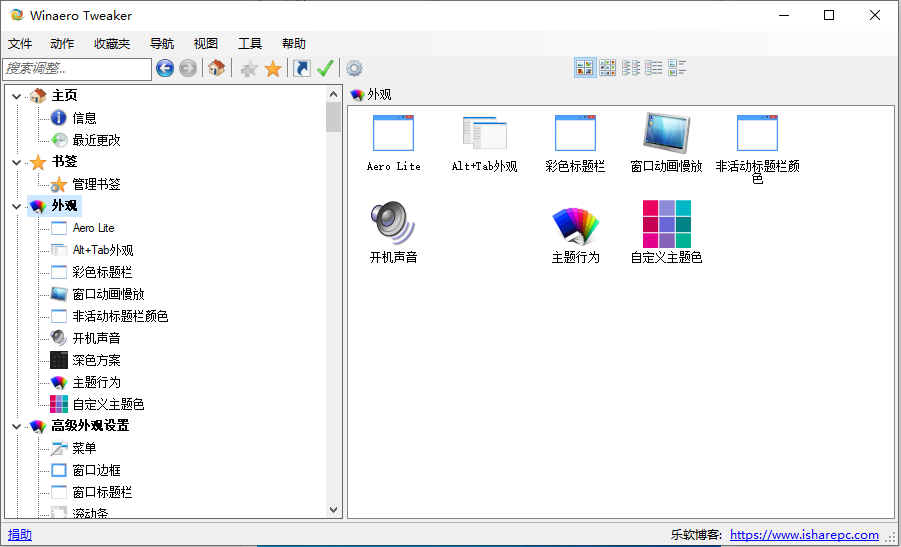Collapse the 高级外观设置 tree node
The height and width of the screenshot is (547, 901).
click(x=16, y=426)
